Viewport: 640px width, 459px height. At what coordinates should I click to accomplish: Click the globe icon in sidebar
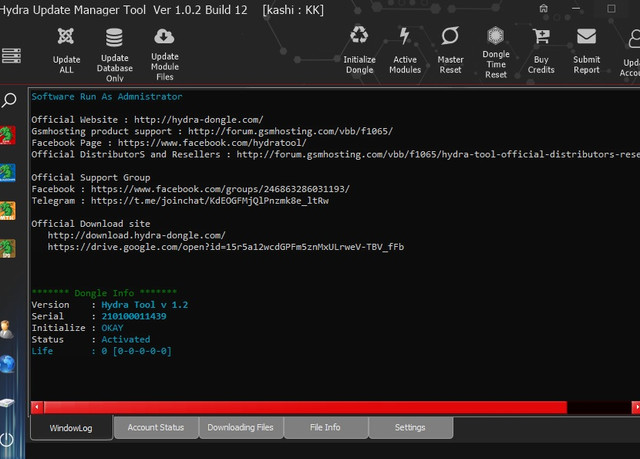(7, 364)
